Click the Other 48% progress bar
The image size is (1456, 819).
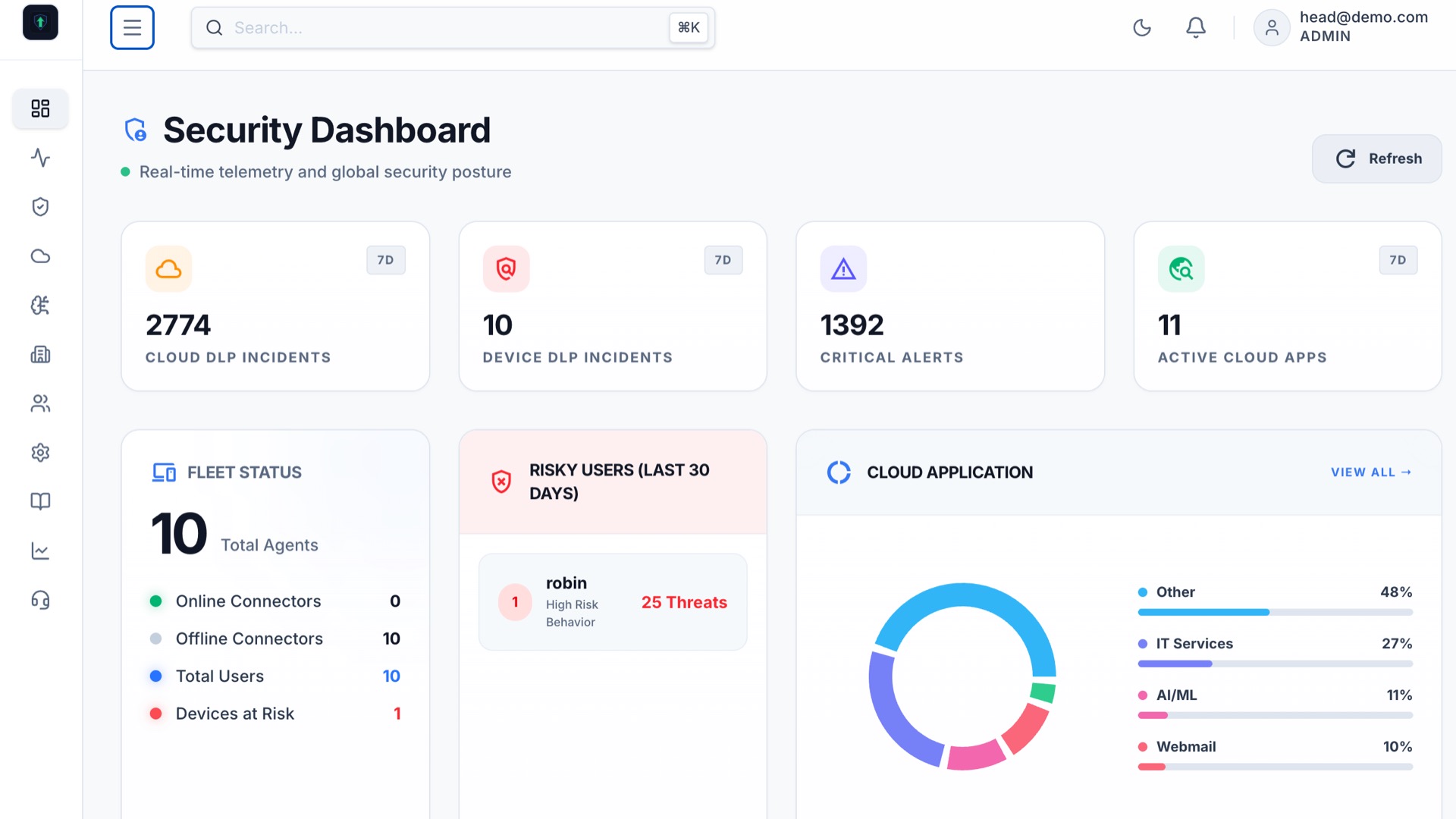[x=1275, y=612]
